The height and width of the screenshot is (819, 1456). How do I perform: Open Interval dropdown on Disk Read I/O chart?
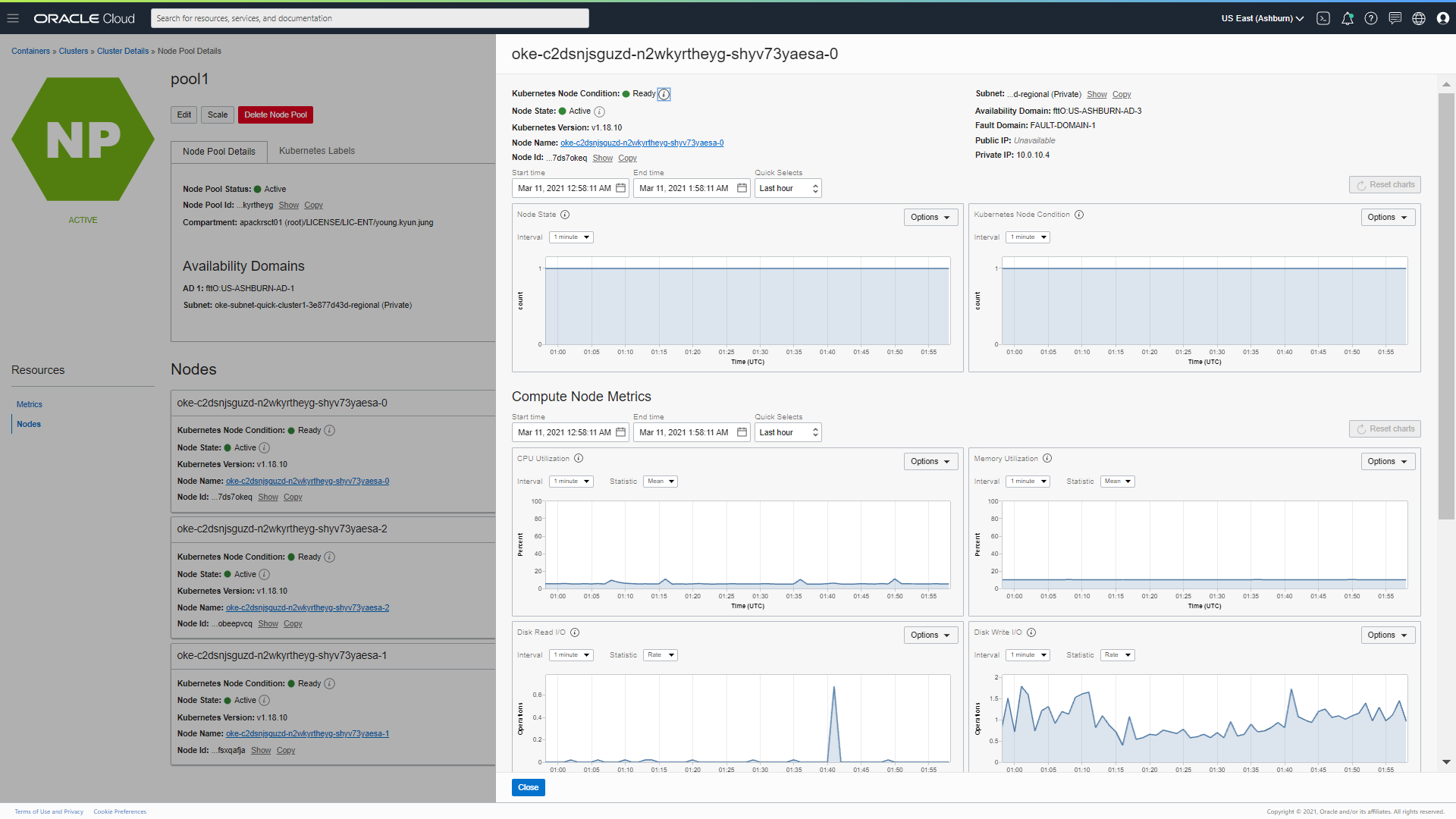tap(571, 655)
